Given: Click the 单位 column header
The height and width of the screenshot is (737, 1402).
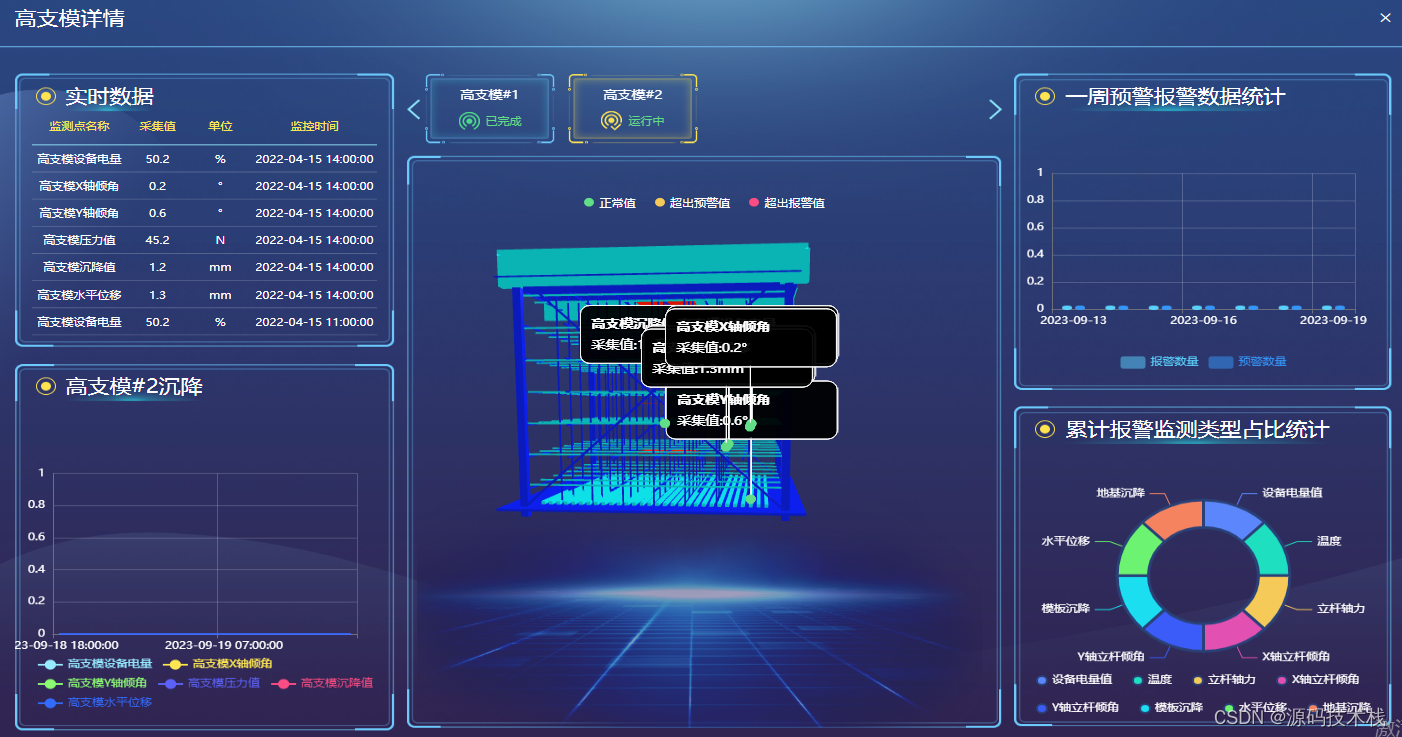Looking at the screenshot, I should click(x=220, y=127).
